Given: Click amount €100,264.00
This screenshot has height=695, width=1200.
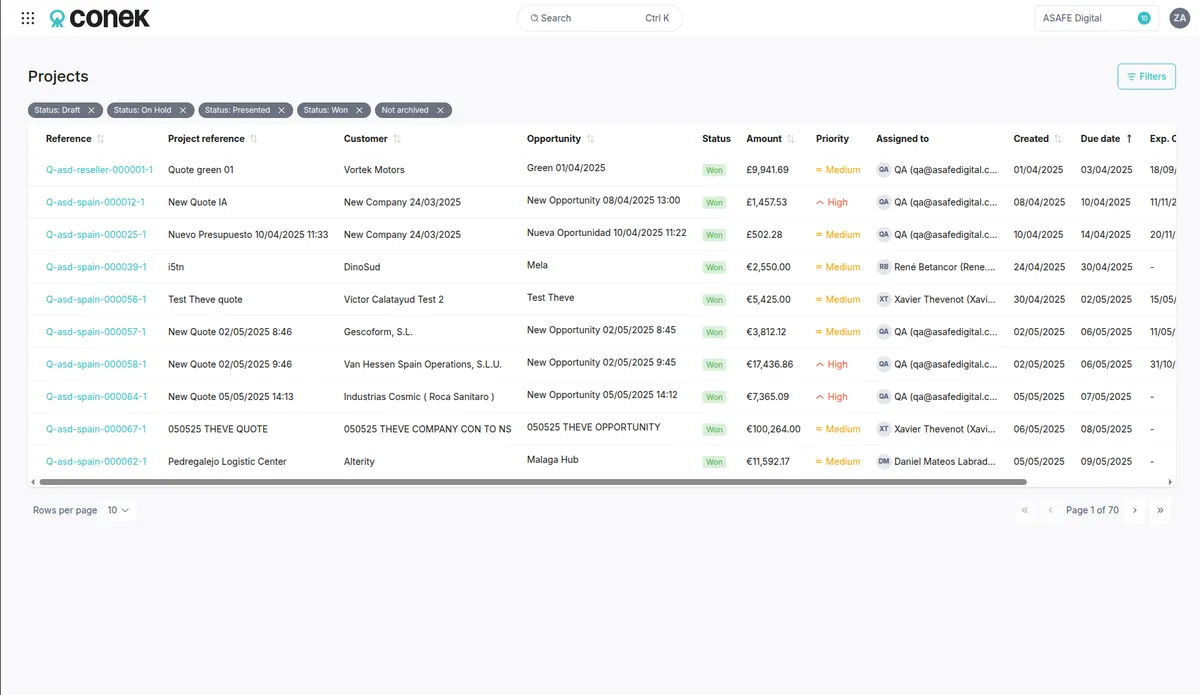Looking at the screenshot, I should pyautogui.click(x=773, y=429).
